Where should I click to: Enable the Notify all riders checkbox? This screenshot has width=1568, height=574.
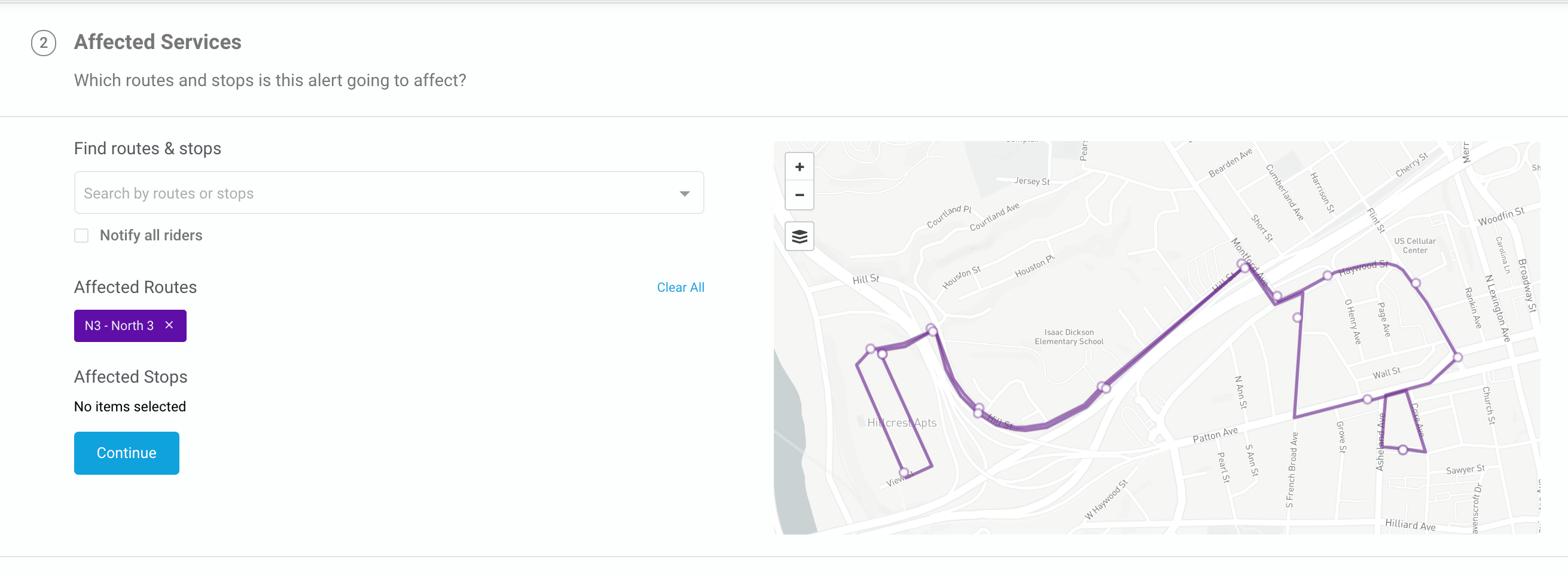pos(81,236)
